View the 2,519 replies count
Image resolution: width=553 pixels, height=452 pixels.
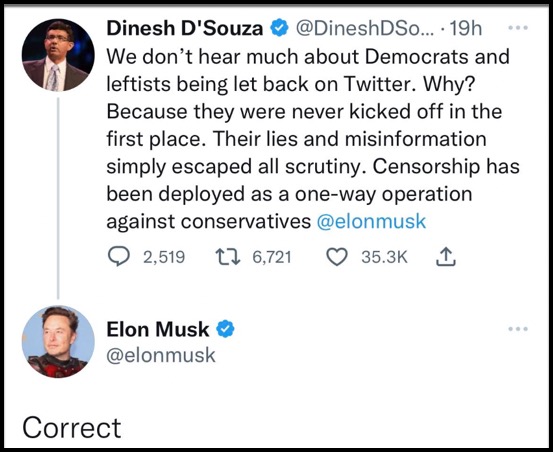[x=164, y=257]
